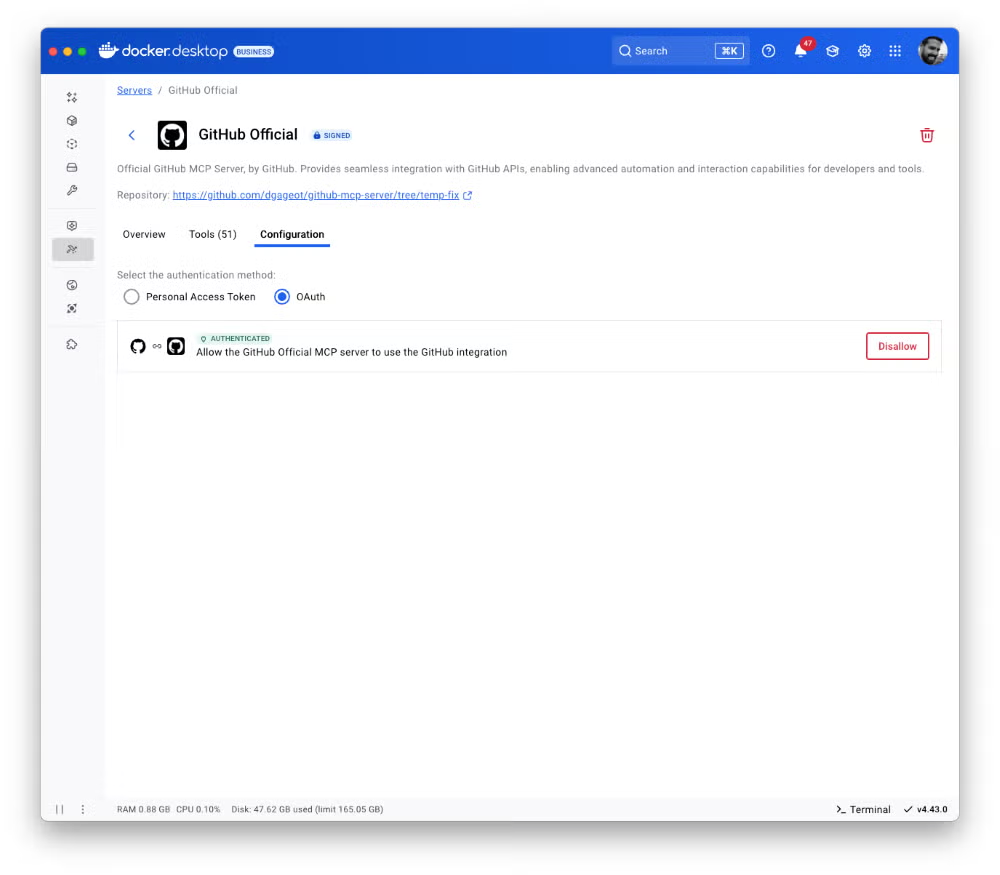Open Containers cube icon in sidebar
Image resolution: width=1000 pixels, height=875 pixels.
[72, 121]
